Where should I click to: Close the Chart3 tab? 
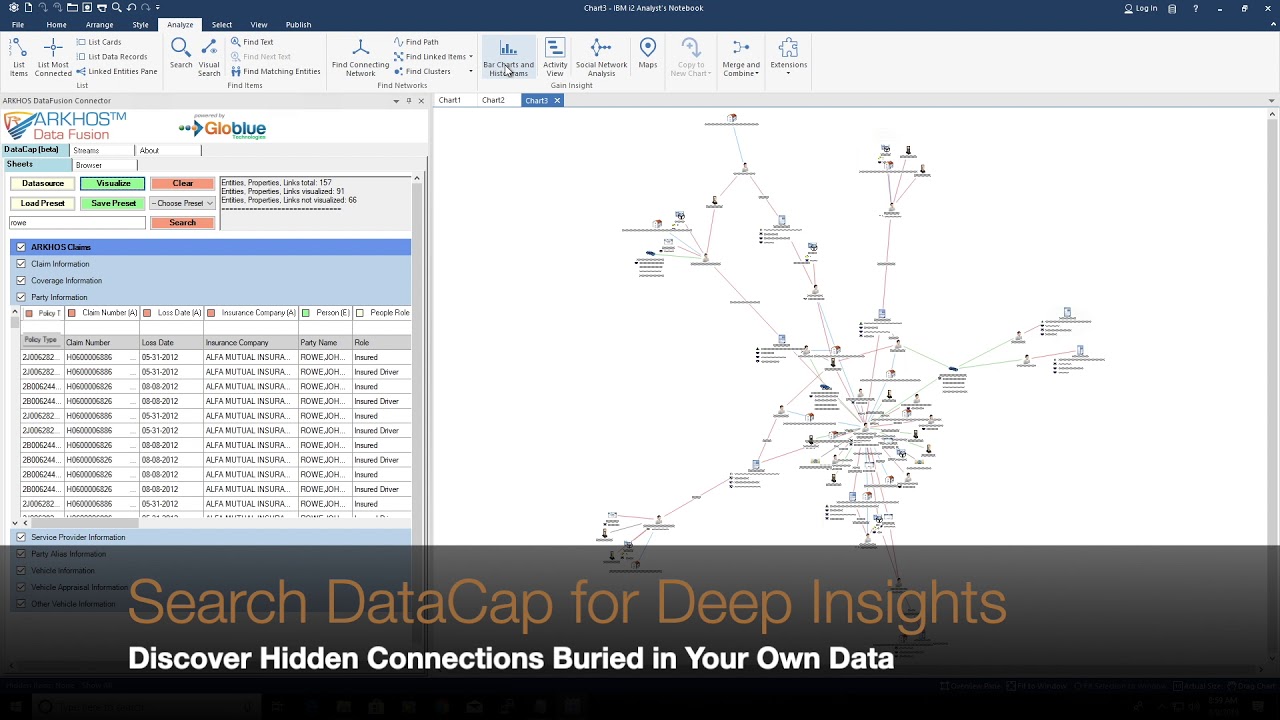click(x=557, y=100)
